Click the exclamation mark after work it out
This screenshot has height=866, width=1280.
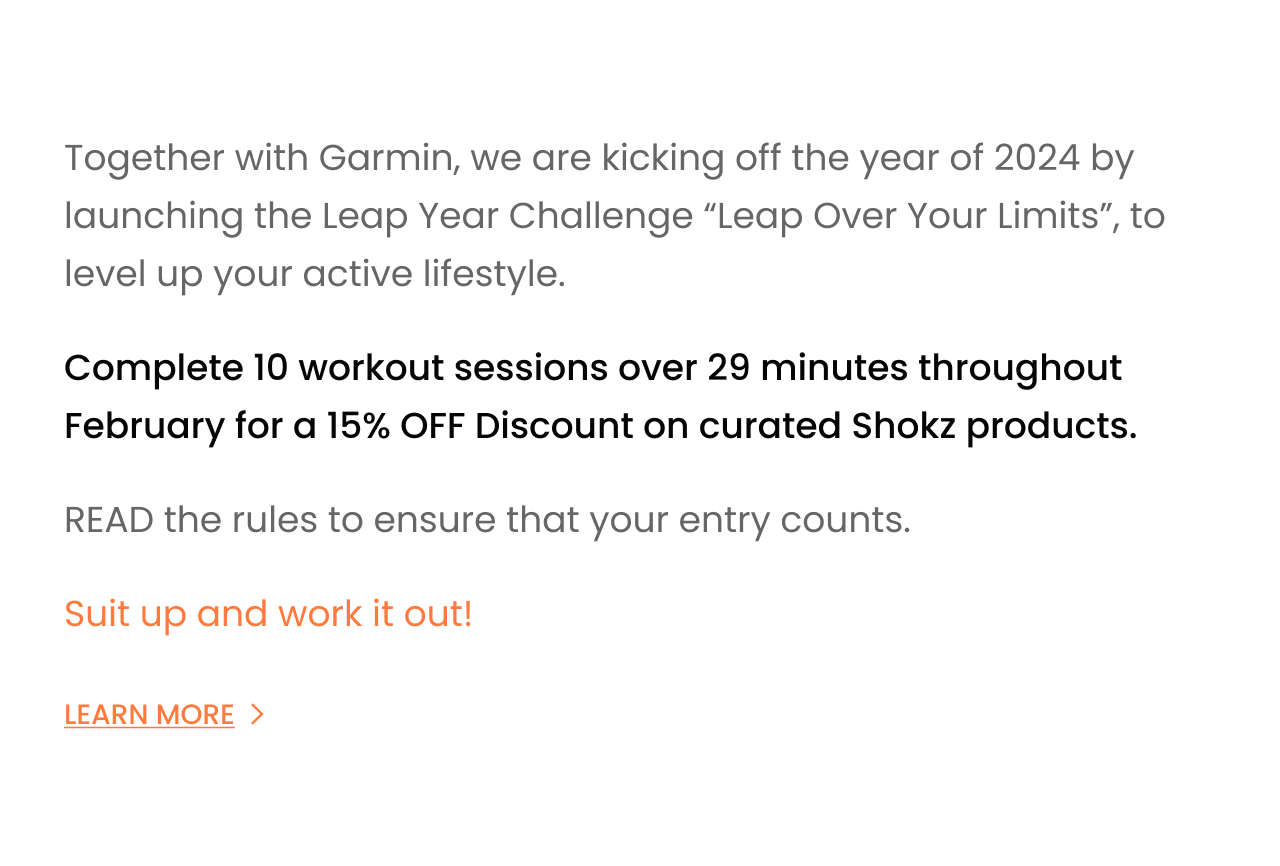click(x=467, y=614)
